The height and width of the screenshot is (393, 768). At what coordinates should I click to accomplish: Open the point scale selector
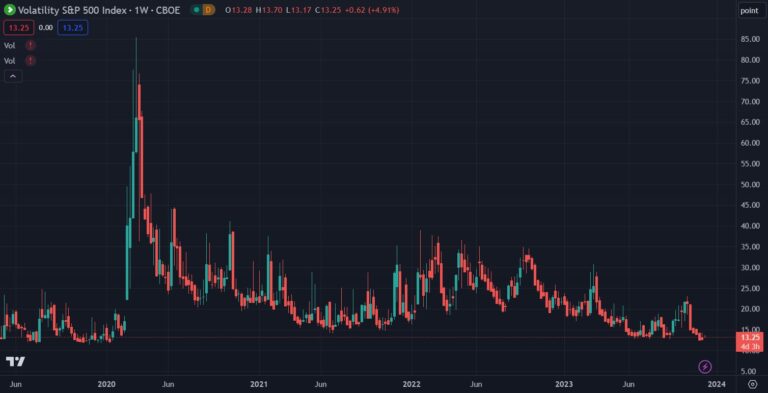point(749,10)
